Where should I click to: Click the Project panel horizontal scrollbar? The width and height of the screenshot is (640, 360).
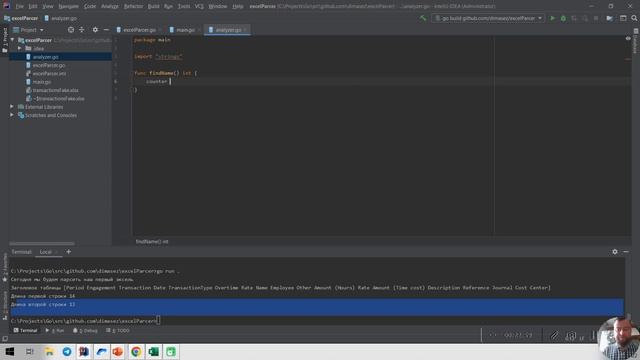pos(42,244)
